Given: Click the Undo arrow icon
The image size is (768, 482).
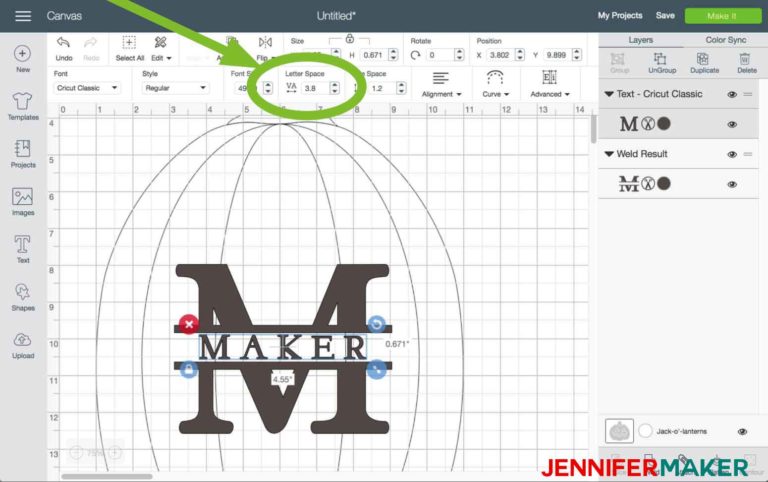Looking at the screenshot, I should pyautogui.click(x=64, y=43).
